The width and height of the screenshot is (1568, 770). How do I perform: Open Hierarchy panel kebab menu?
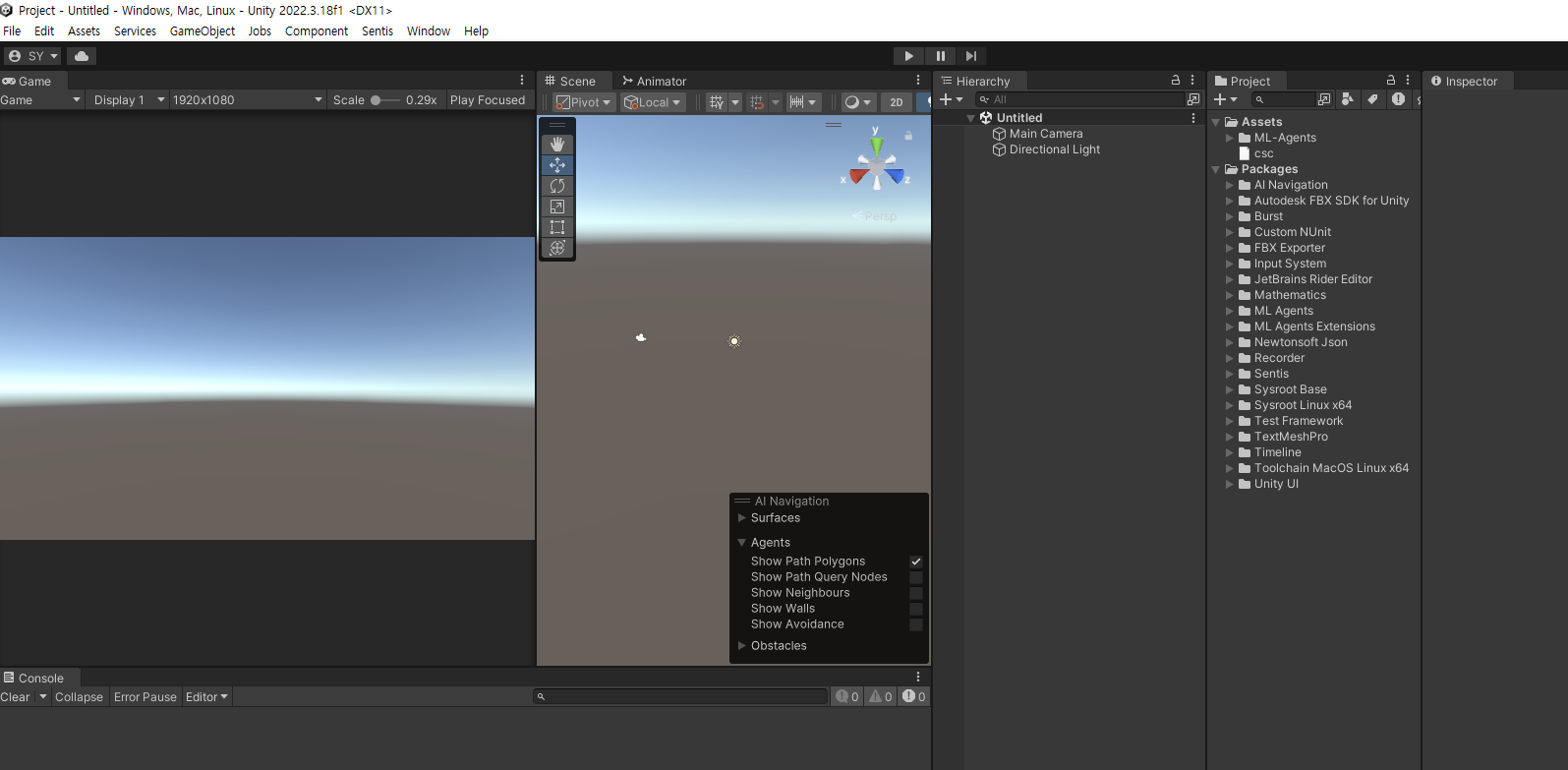pos(1192,81)
